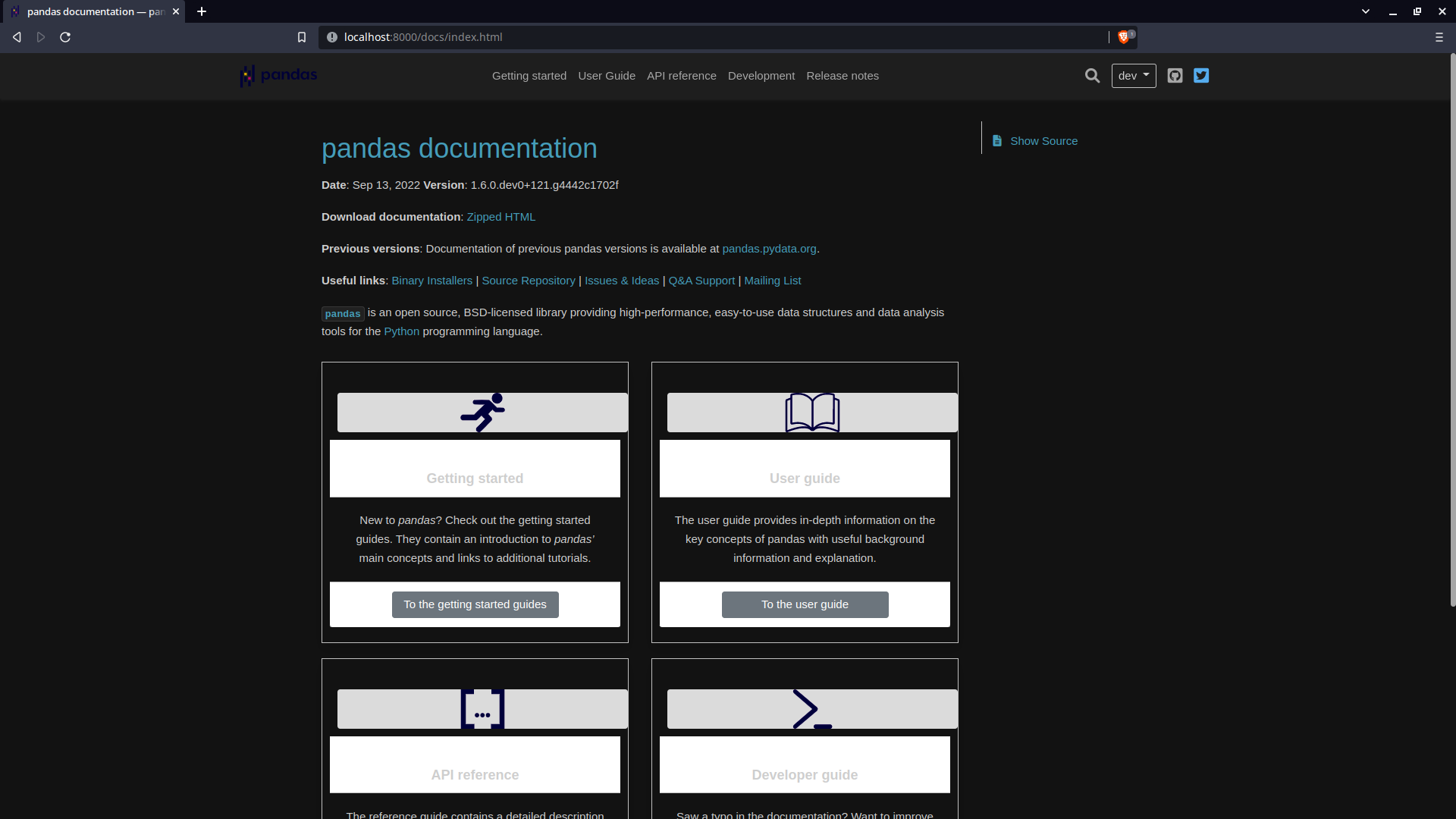Close the pandas documentation tab
This screenshot has height=819, width=1456.
point(176,11)
